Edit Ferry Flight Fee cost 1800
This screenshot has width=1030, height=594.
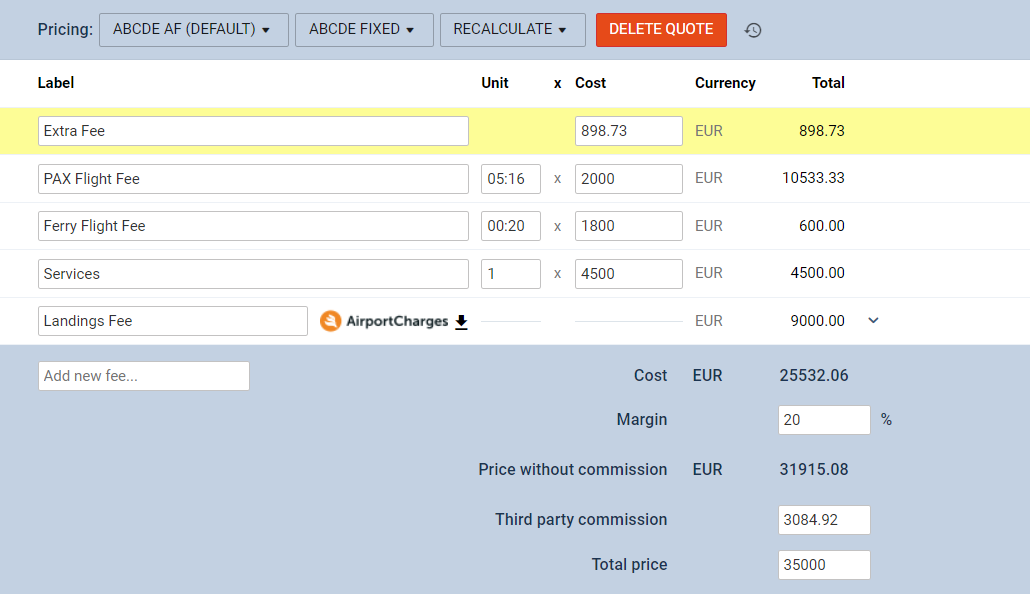(x=629, y=226)
